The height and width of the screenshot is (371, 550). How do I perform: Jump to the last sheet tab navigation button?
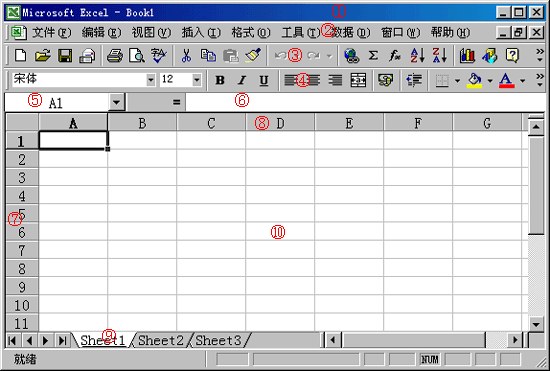(x=62, y=340)
